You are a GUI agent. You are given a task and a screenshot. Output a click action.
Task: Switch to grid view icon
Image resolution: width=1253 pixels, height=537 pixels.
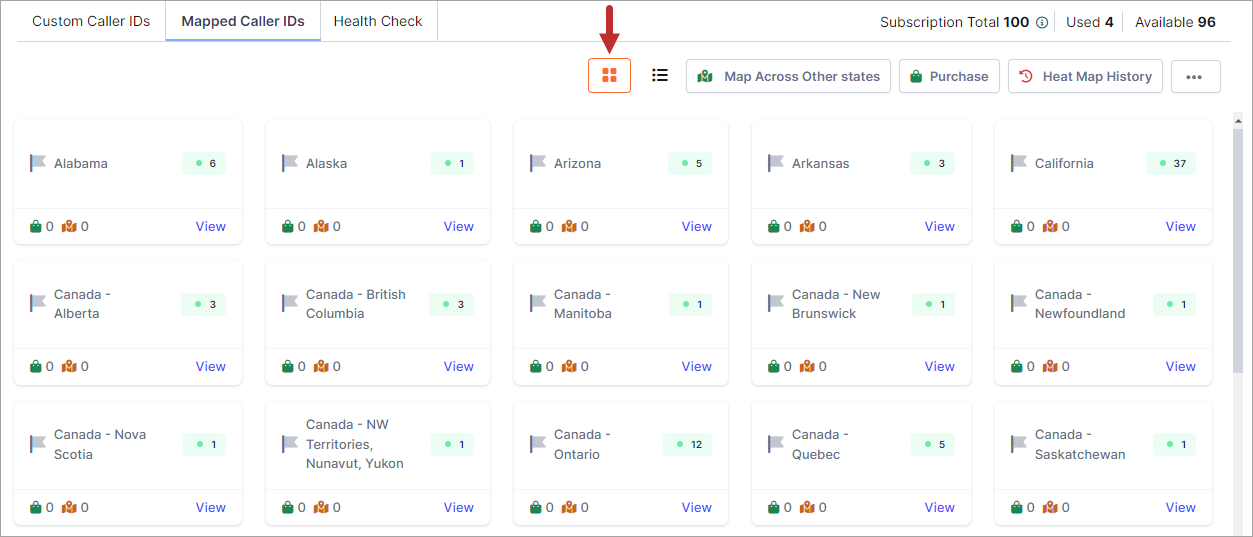click(609, 75)
